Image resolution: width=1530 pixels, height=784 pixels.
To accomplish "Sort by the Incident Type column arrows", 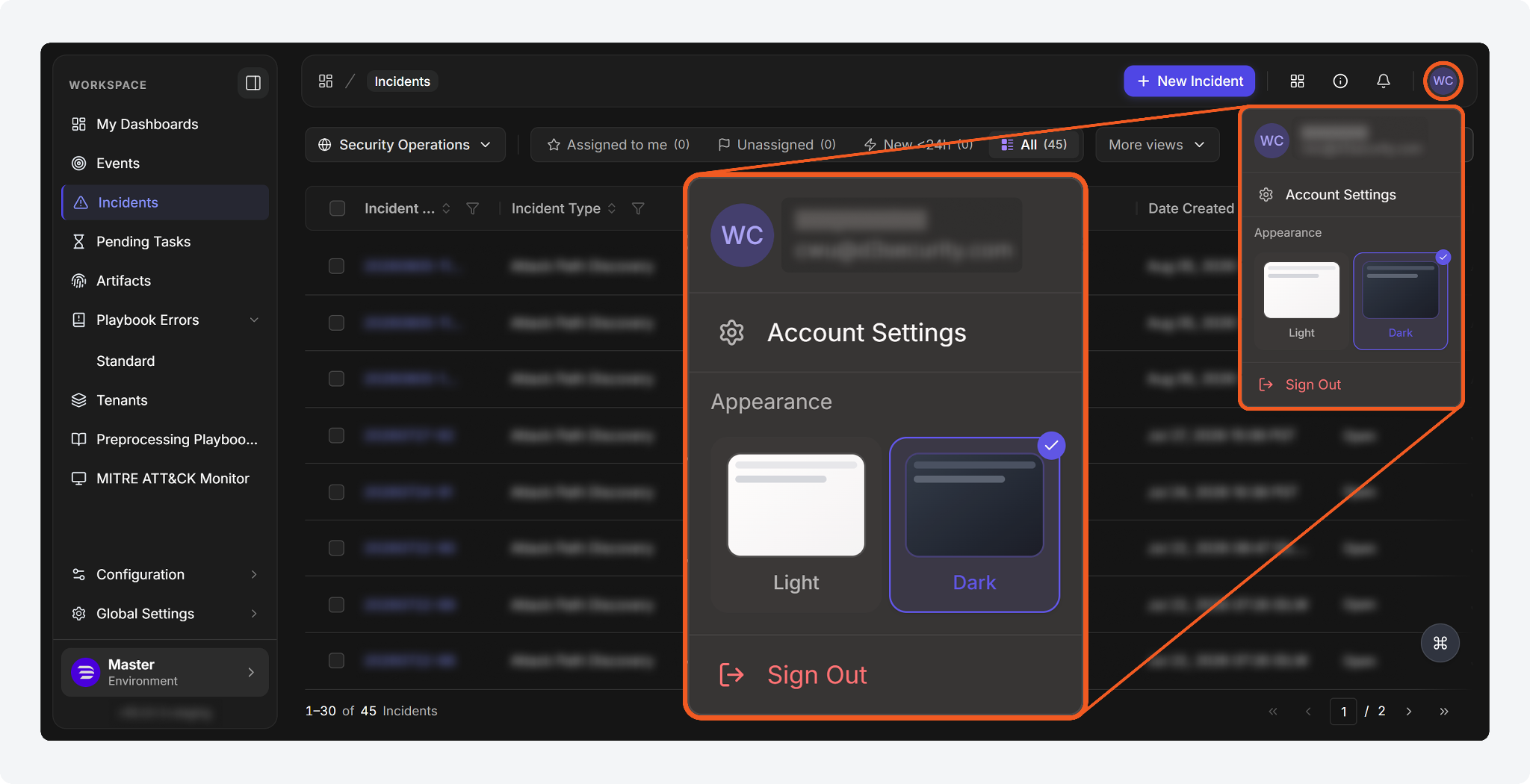I will (612, 208).
